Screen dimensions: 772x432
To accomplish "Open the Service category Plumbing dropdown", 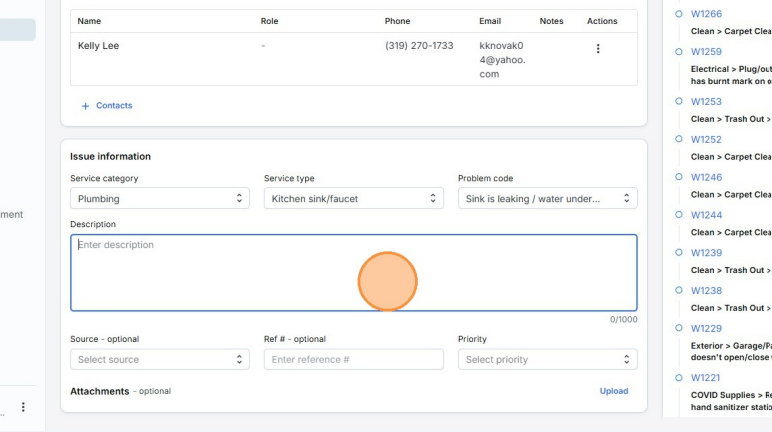I will 159,199.
